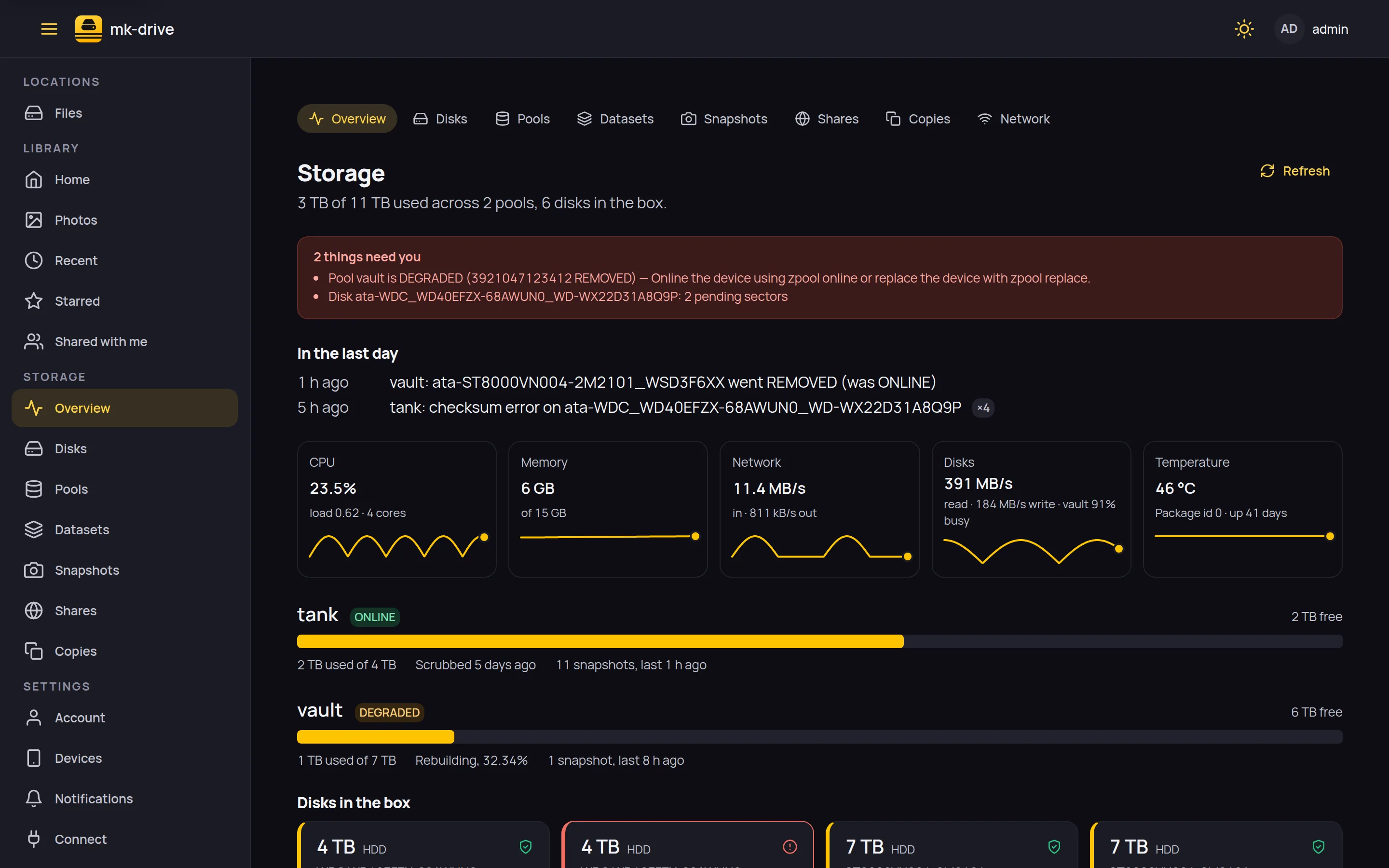Click the tank ONLINE status badge
Screen dimensions: 1389x868
coord(375,617)
